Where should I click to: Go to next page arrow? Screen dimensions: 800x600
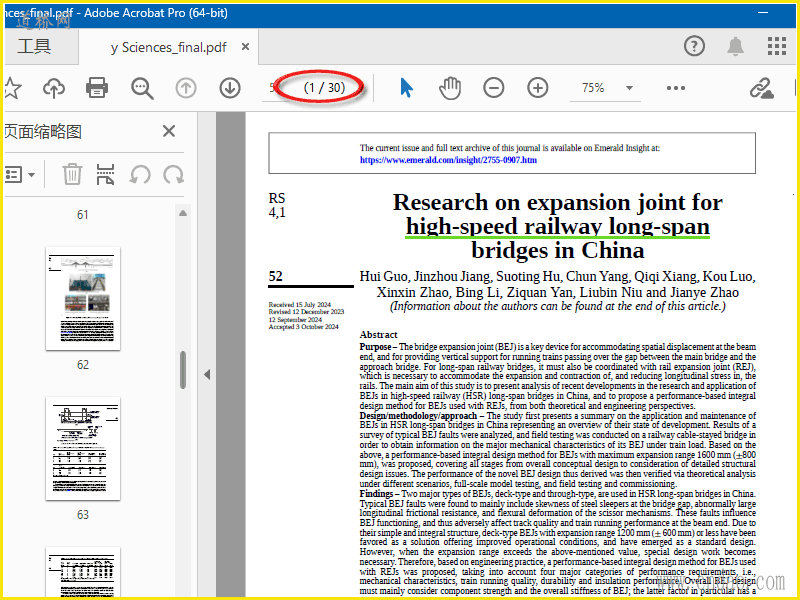coord(230,88)
